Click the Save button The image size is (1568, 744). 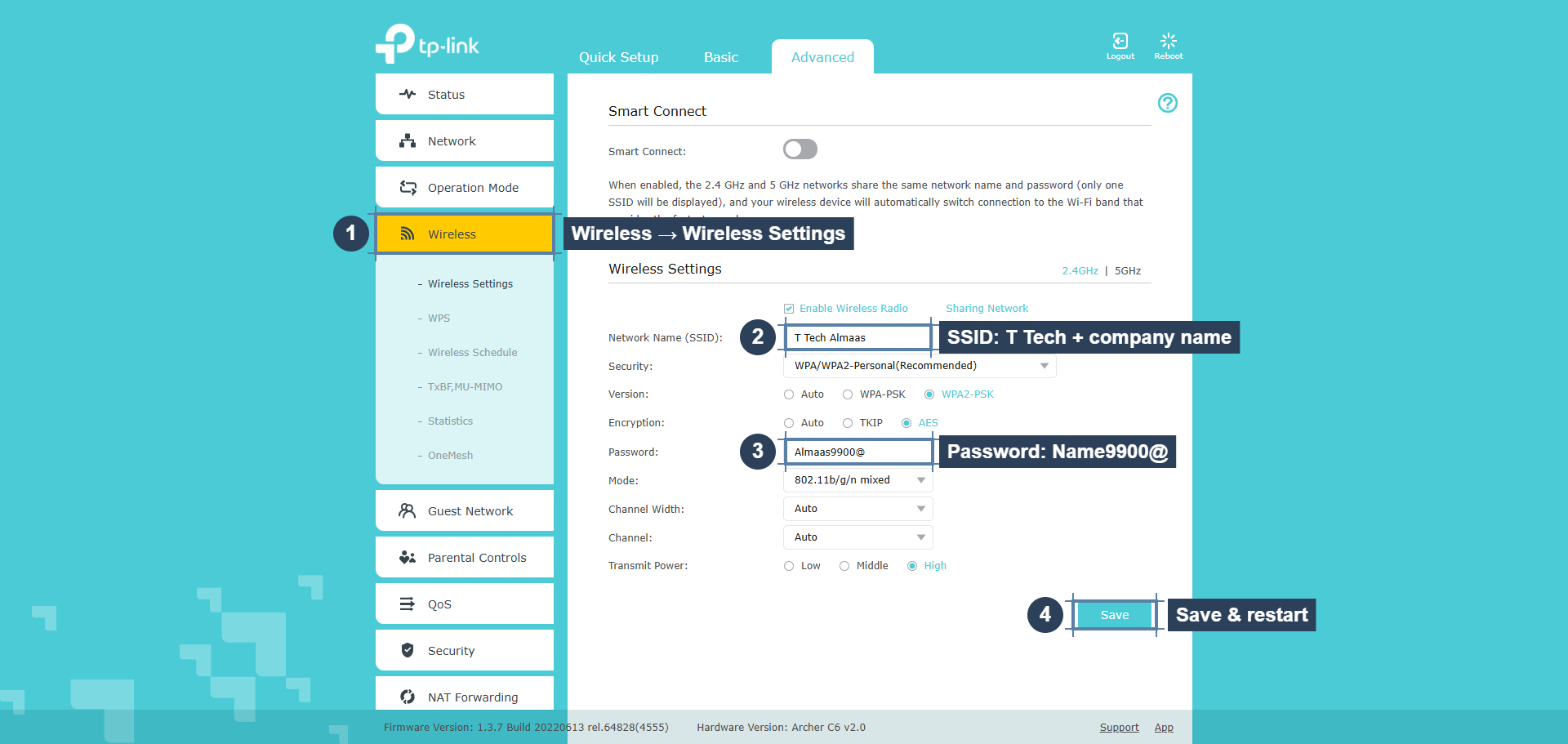(x=1115, y=615)
